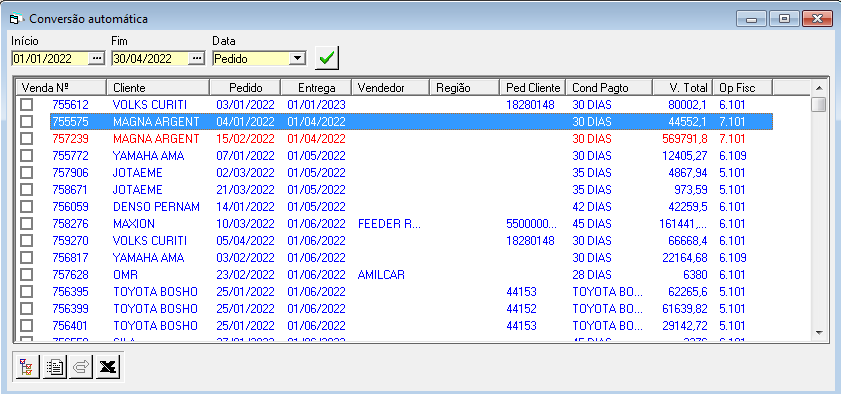This screenshot has height=394, width=841.
Task: Click the 28 DIAS payment condition
Action: (x=592, y=275)
